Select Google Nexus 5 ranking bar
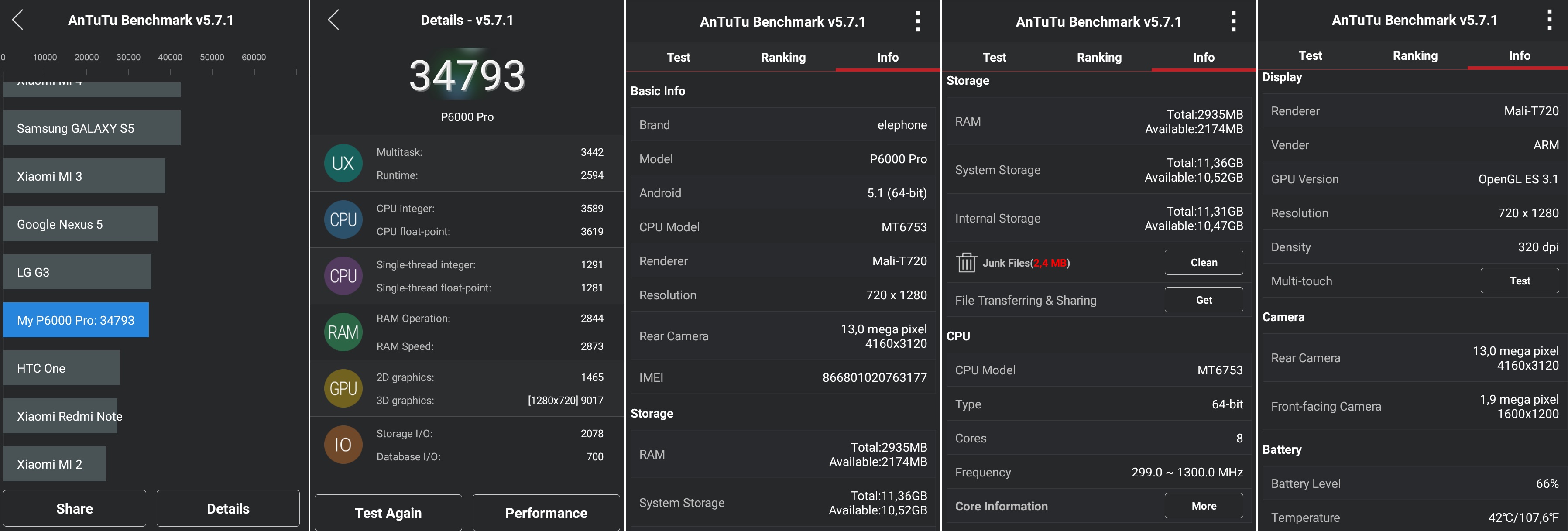Image resolution: width=1568 pixels, height=531 pixels. coord(80,224)
